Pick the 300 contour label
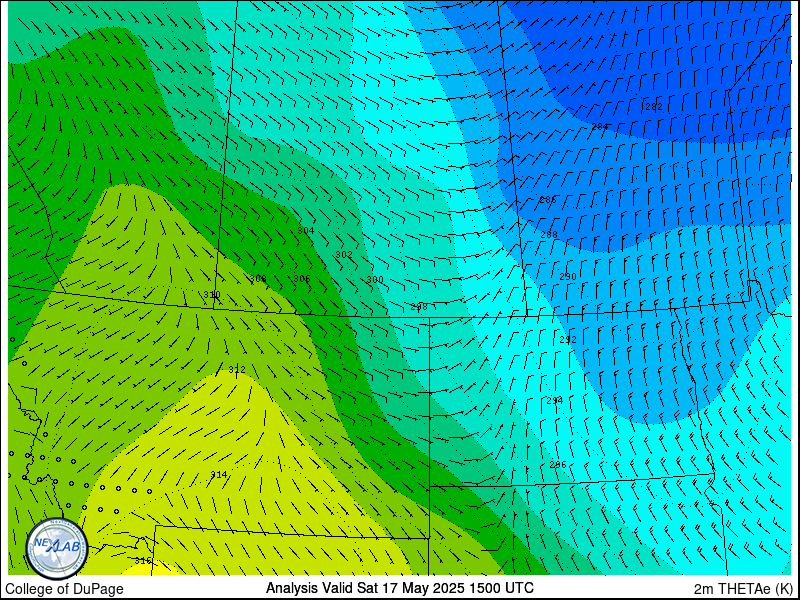 (375, 280)
